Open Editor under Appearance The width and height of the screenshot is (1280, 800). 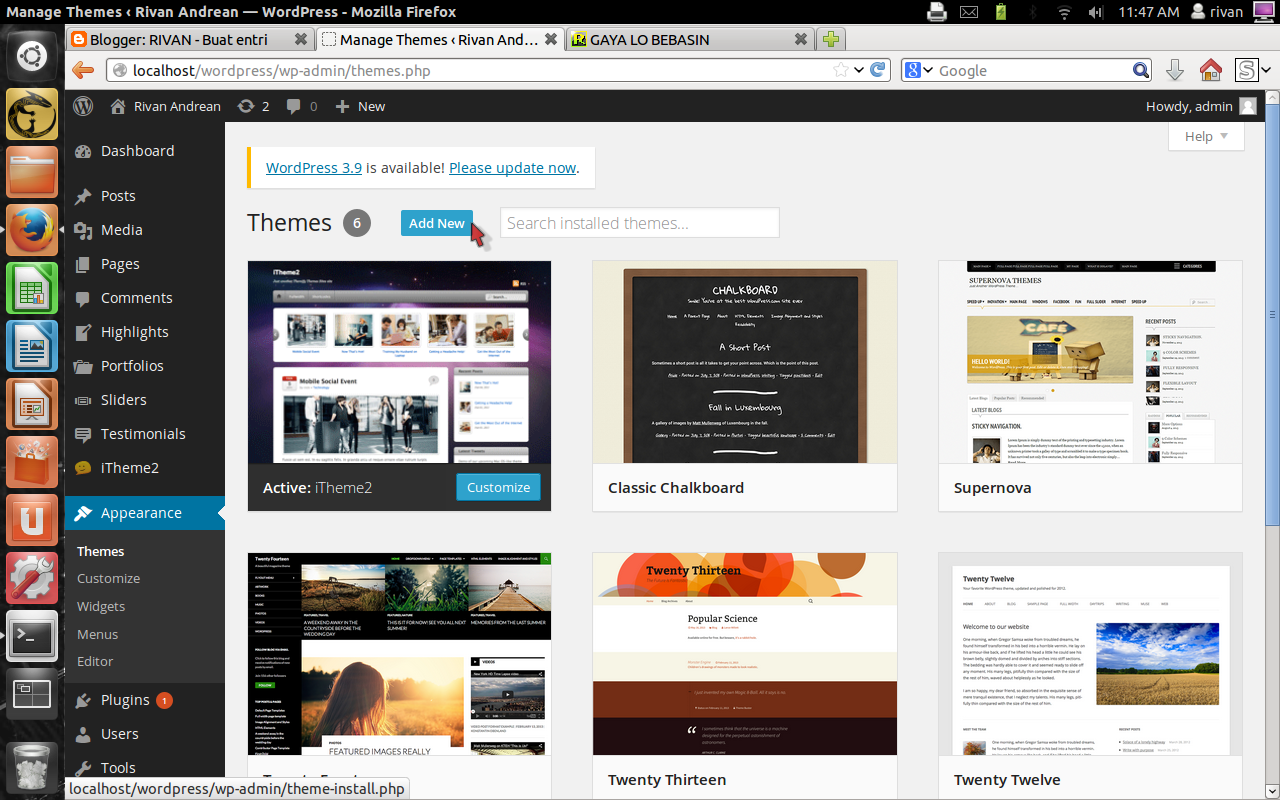95,661
